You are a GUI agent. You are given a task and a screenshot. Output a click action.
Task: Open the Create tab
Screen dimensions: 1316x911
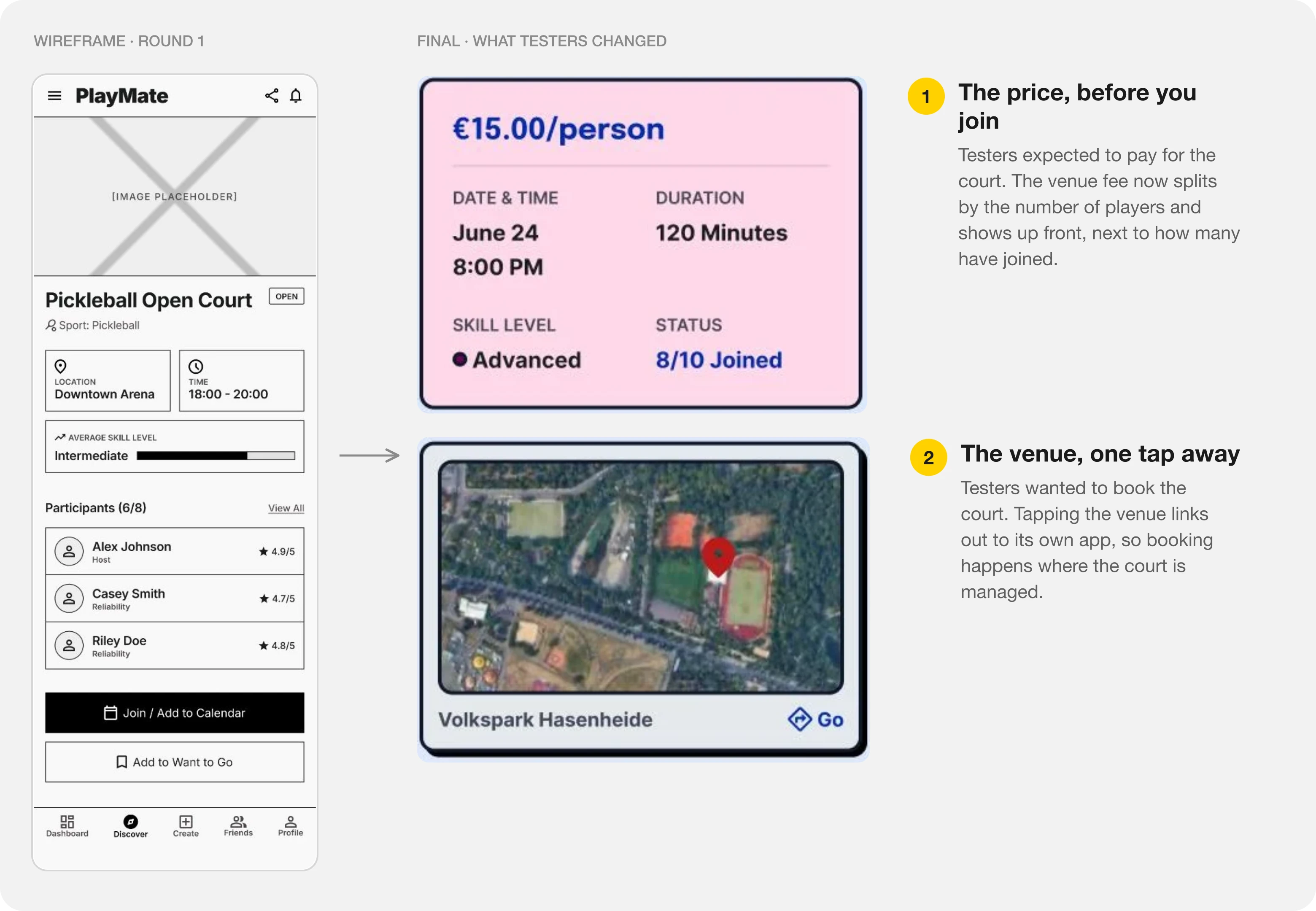pyautogui.click(x=186, y=826)
